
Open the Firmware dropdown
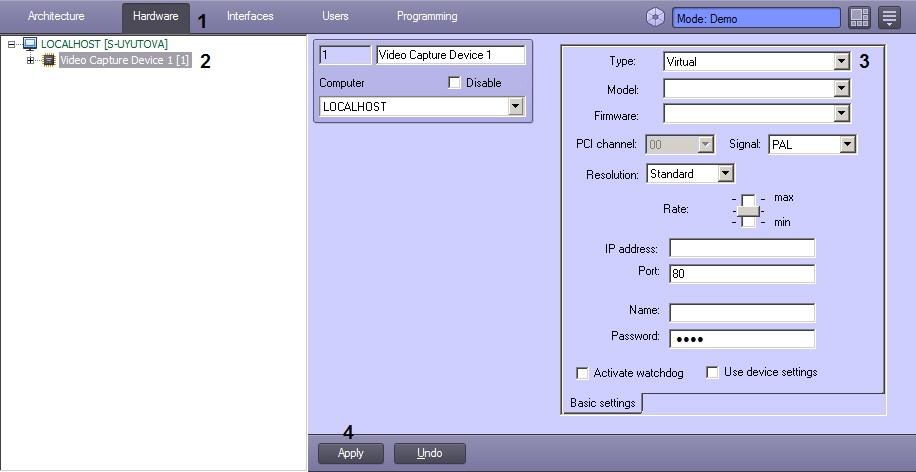[841, 113]
